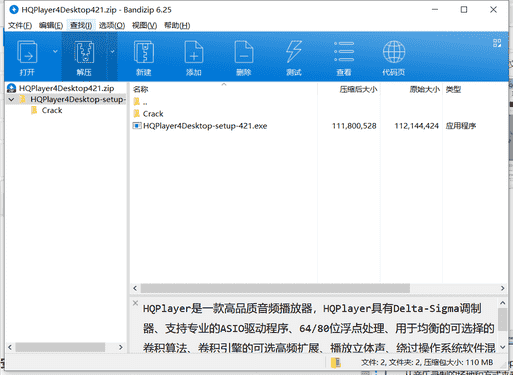This screenshot has width=513, height=375.
Task: Expand the dropdown arrow next to 解压
Action: pyautogui.click(x=112, y=51)
